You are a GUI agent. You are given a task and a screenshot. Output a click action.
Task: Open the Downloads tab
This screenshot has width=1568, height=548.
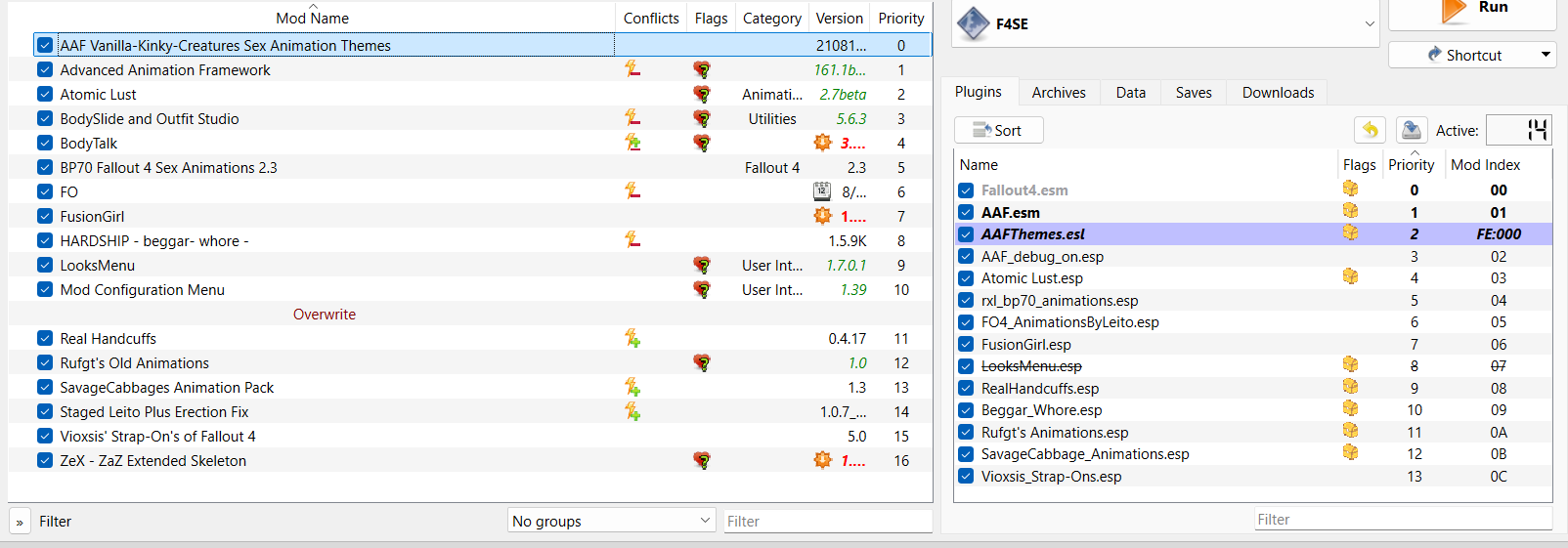(x=1278, y=93)
